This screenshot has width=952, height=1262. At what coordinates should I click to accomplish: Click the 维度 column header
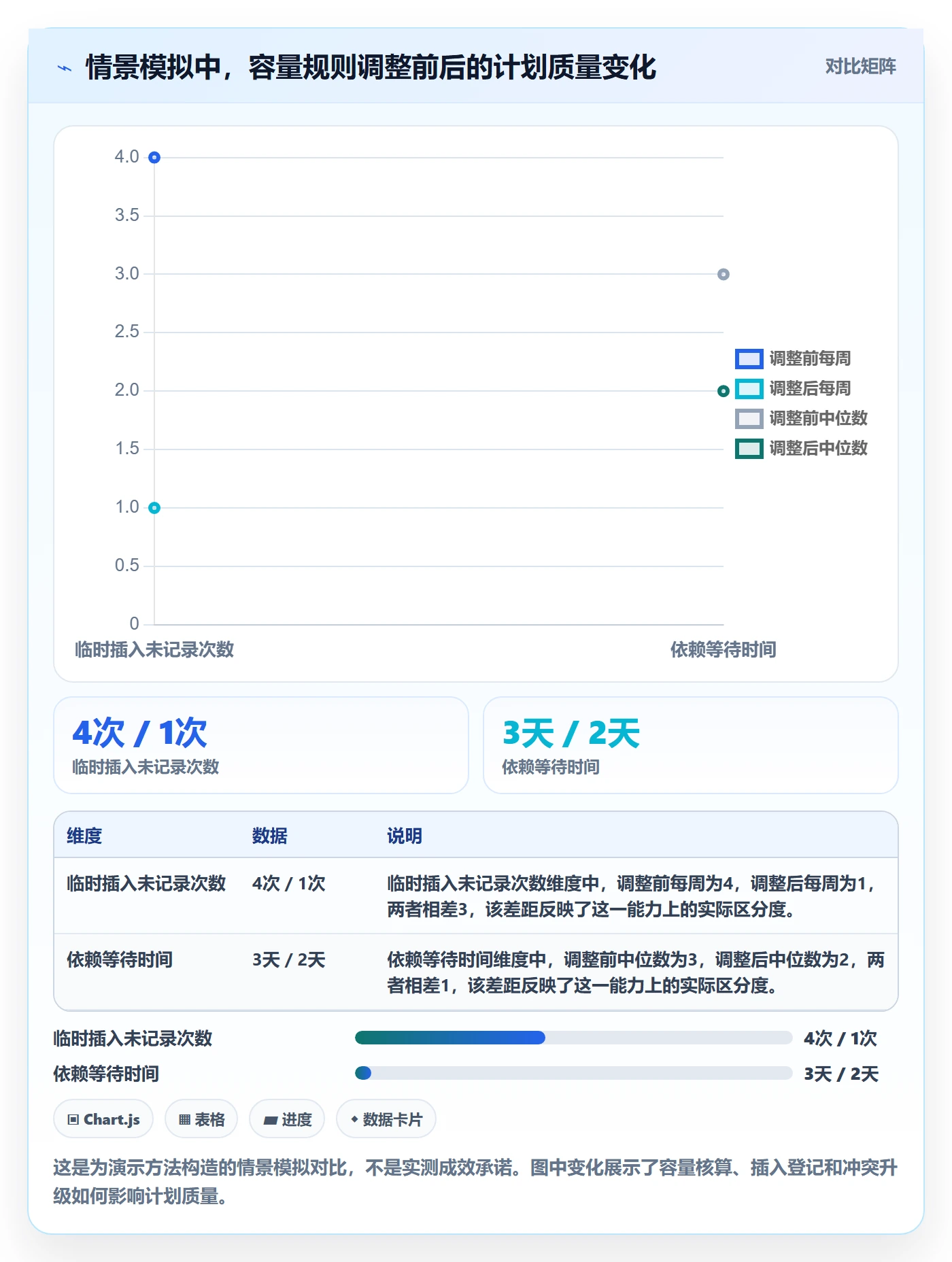pos(84,836)
